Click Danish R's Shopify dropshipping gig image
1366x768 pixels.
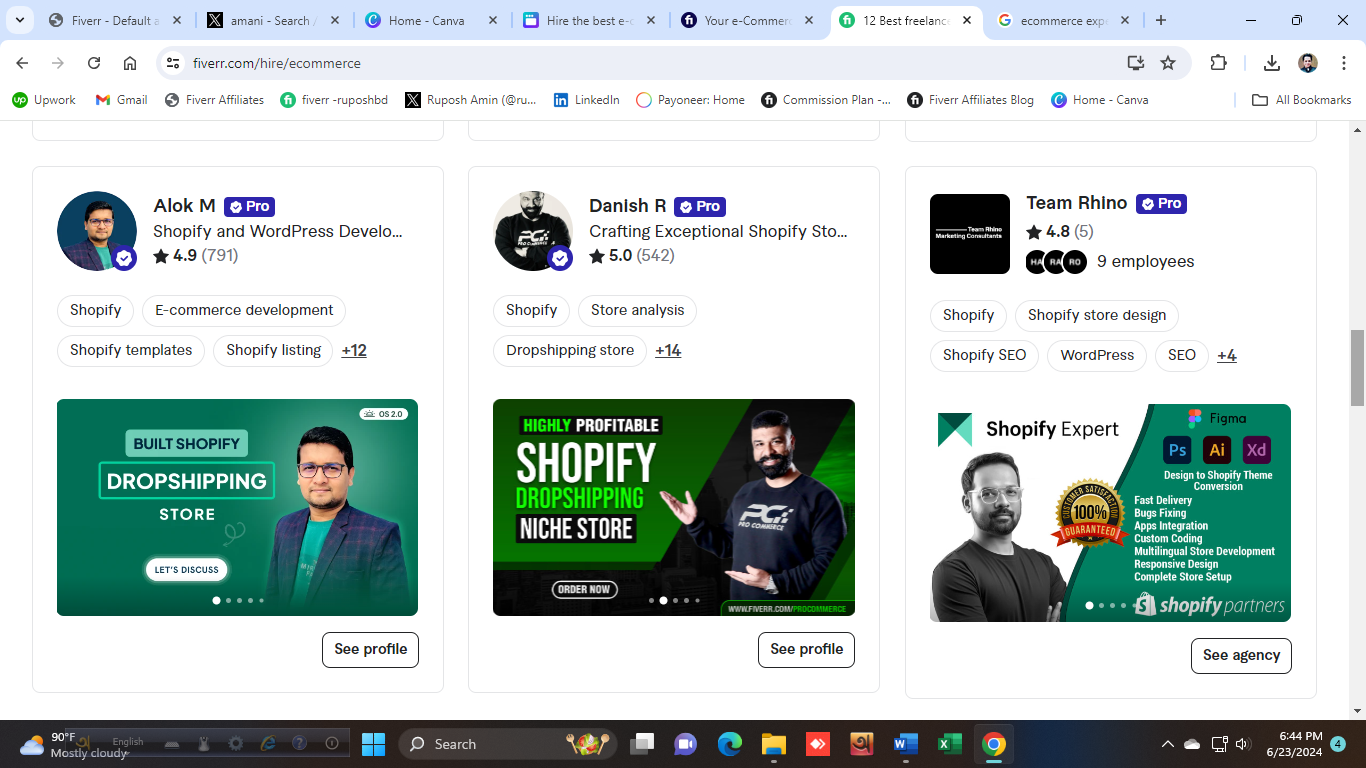pyautogui.click(x=673, y=507)
